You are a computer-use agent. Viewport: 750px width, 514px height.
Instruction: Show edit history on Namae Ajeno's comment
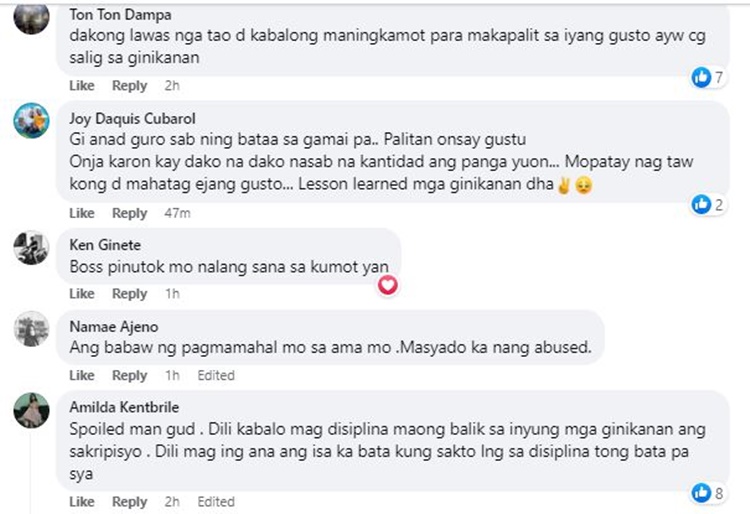click(216, 376)
